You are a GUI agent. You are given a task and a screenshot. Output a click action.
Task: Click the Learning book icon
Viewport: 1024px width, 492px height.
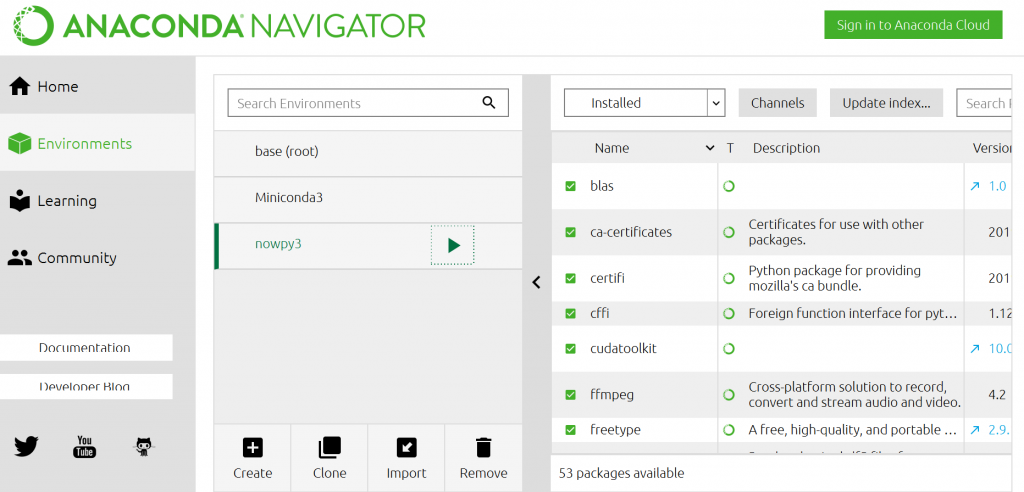pos(20,201)
